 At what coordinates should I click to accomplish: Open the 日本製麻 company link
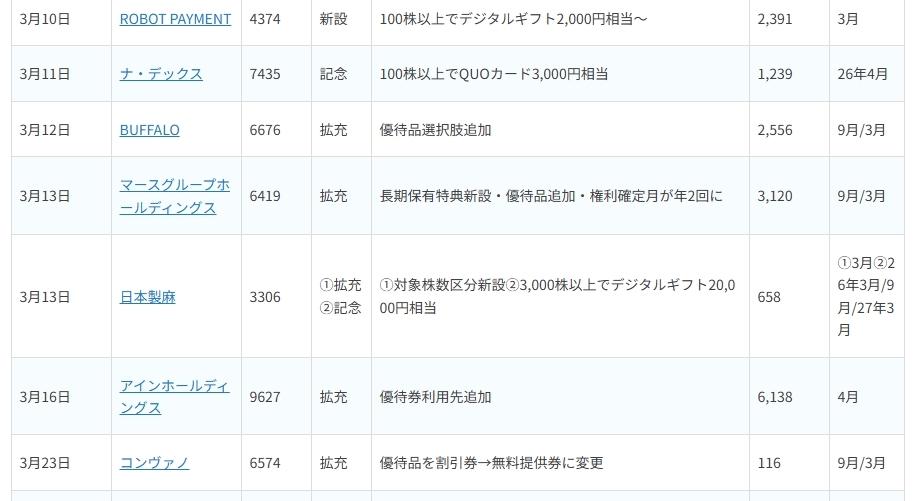point(148,297)
